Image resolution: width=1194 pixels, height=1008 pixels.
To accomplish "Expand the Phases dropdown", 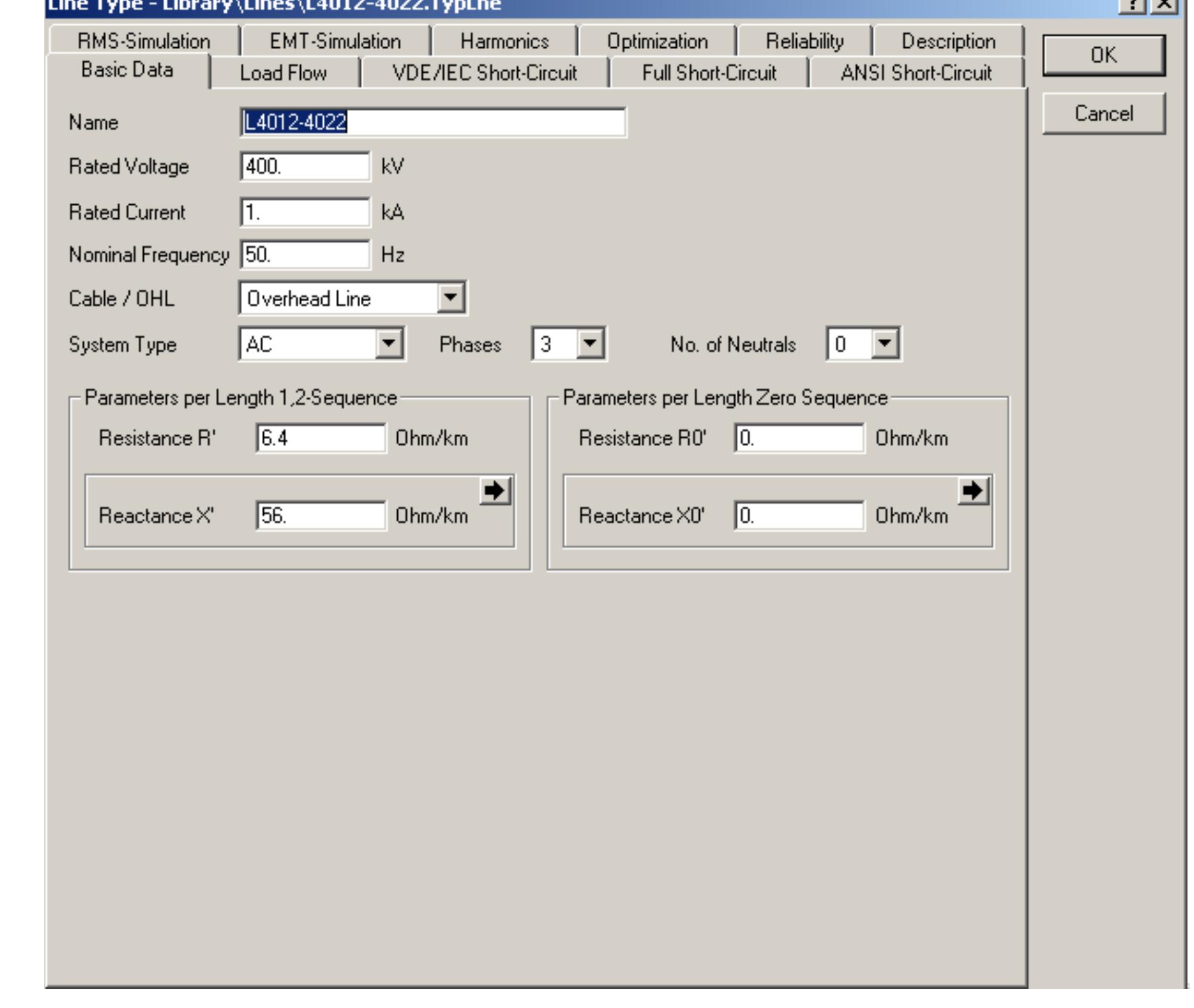I will 588,345.
